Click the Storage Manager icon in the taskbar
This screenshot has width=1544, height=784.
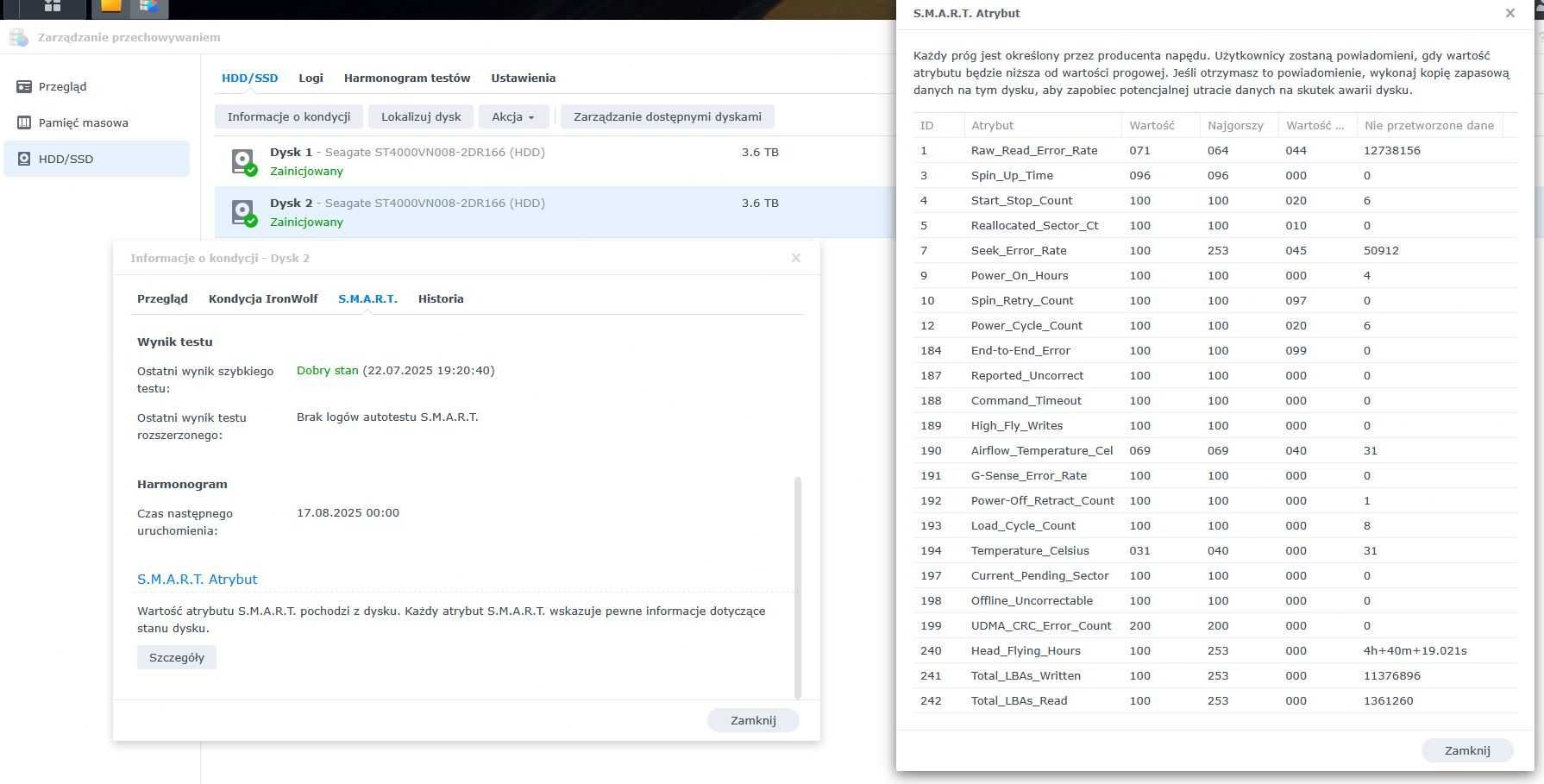coord(148,7)
